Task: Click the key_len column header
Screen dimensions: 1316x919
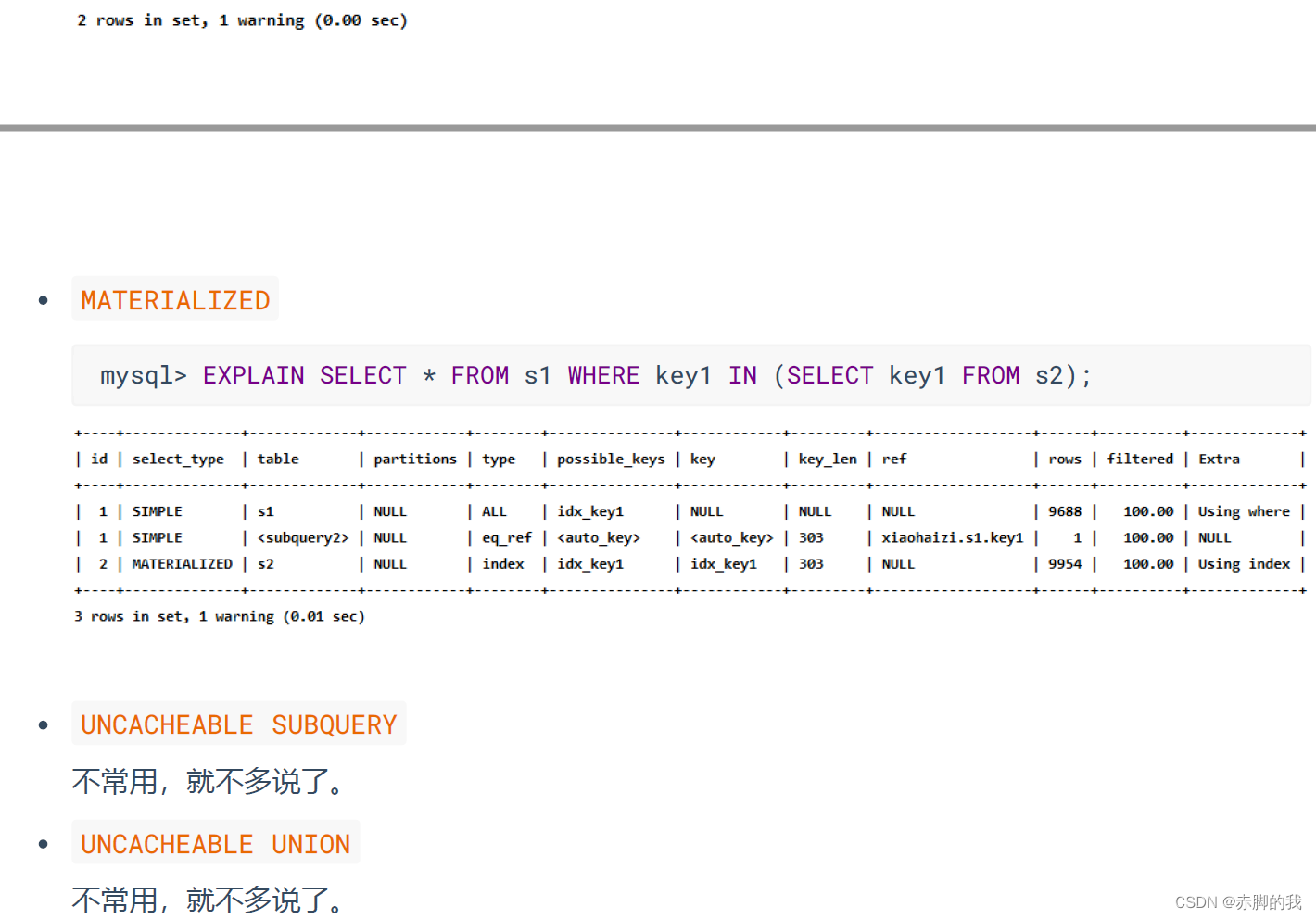Action: (828, 459)
